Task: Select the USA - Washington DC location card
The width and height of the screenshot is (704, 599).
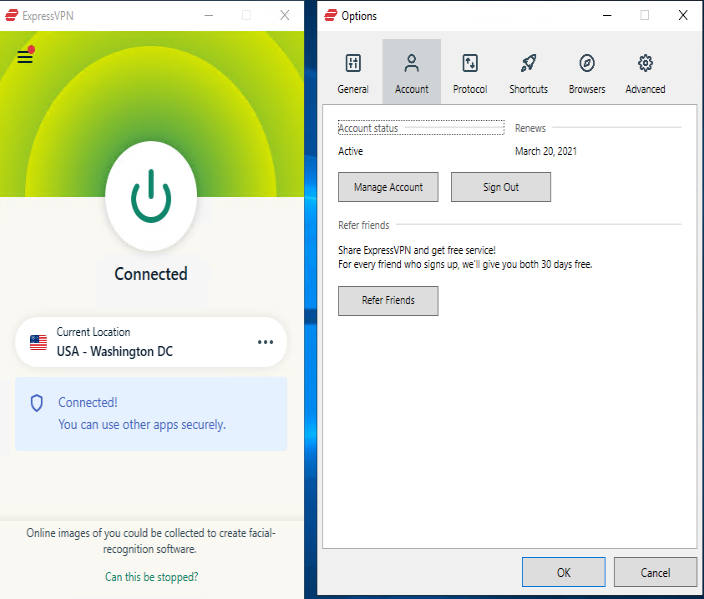Action: click(x=151, y=342)
